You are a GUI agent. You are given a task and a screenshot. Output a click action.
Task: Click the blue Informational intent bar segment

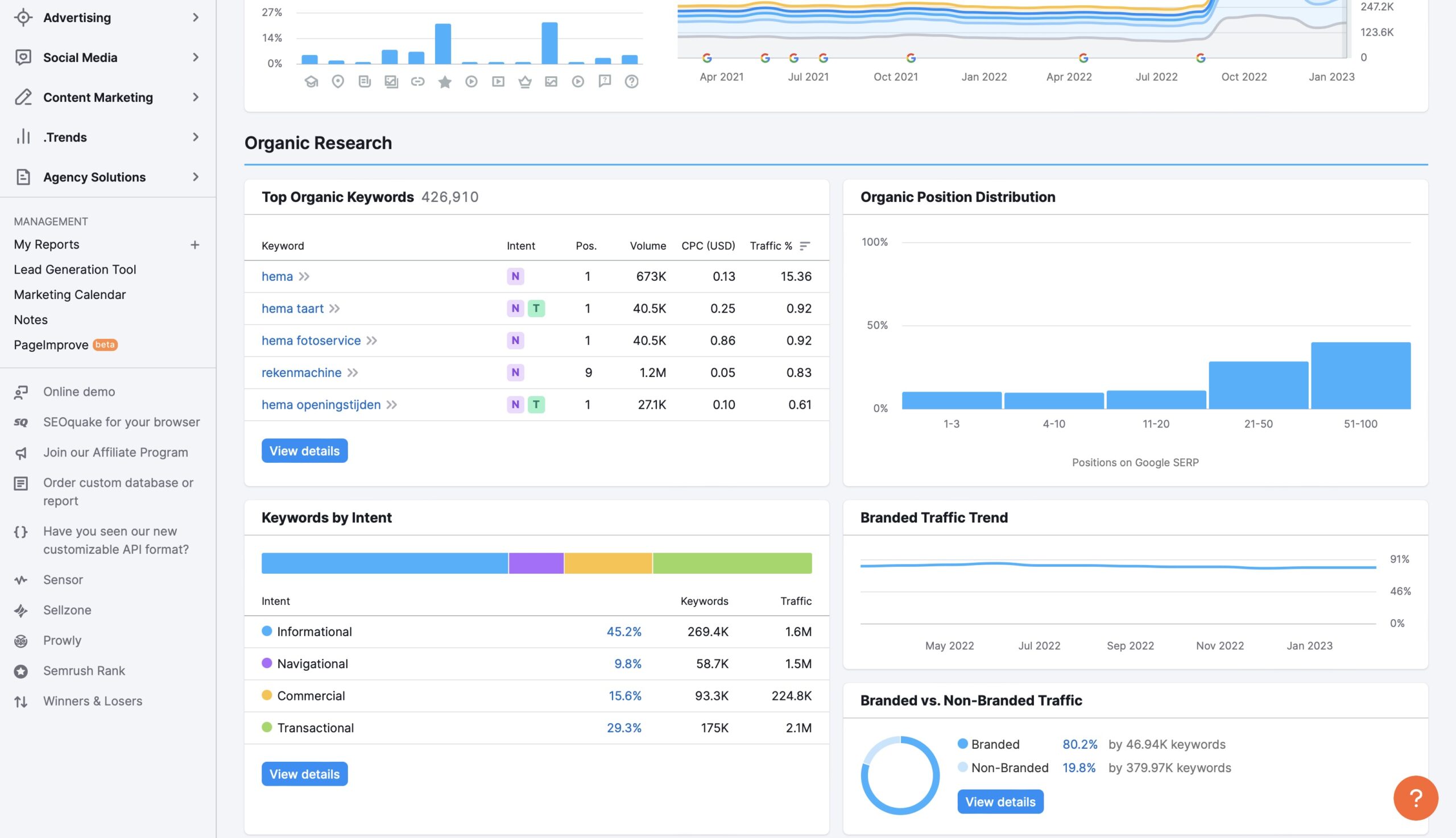pos(384,563)
